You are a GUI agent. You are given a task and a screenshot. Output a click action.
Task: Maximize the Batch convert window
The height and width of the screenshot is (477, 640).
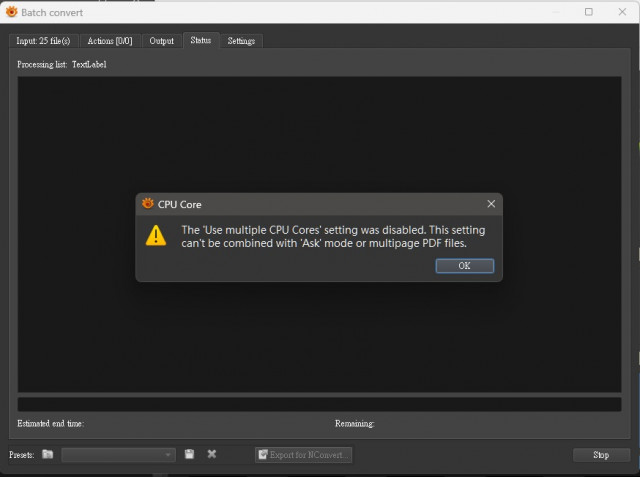point(589,12)
